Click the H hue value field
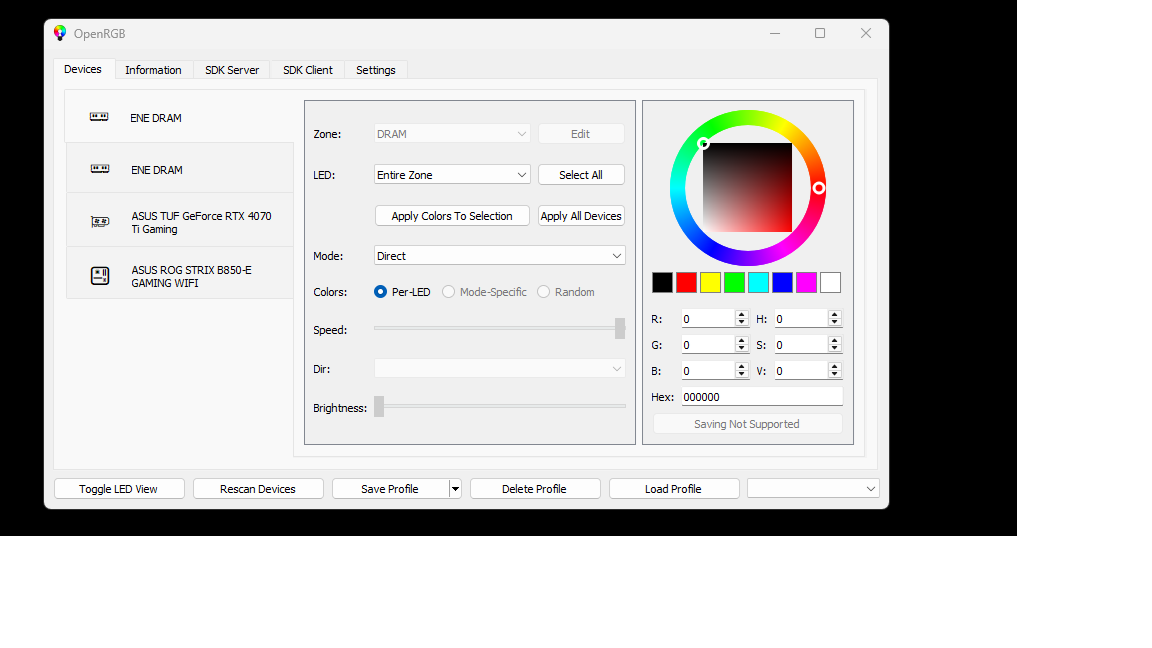Image resolution: width=1152 pixels, height=648 pixels. [802, 319]
